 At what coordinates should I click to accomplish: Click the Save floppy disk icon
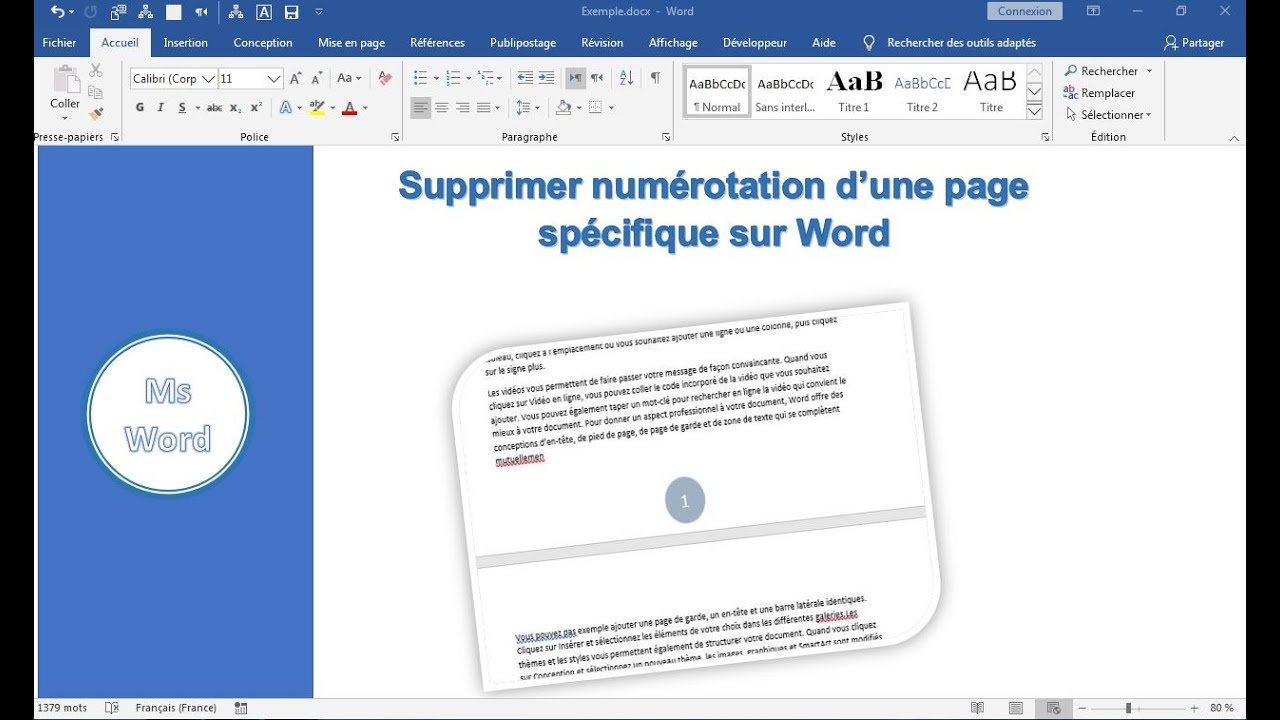pyautogui.click(x=291, y=12)
